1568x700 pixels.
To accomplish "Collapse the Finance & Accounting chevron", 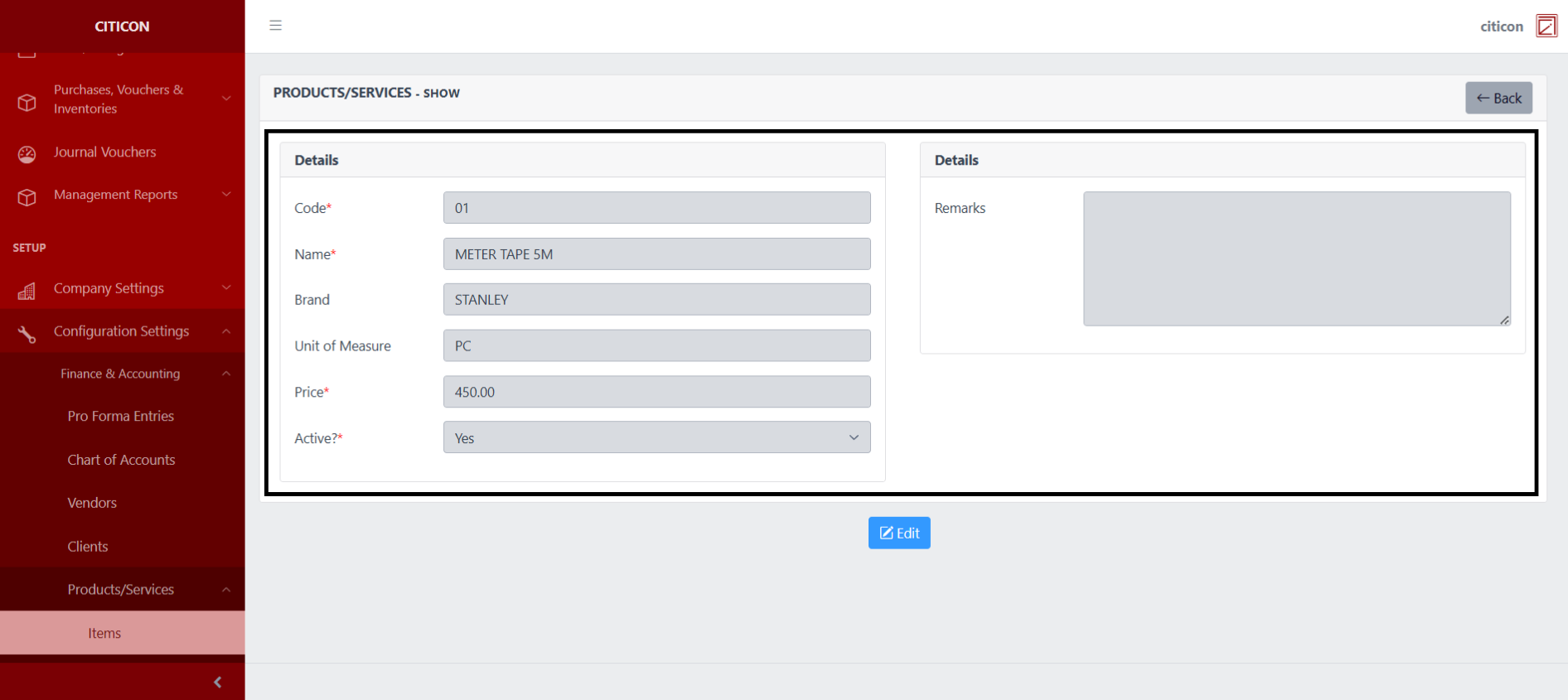I will 226,374.
